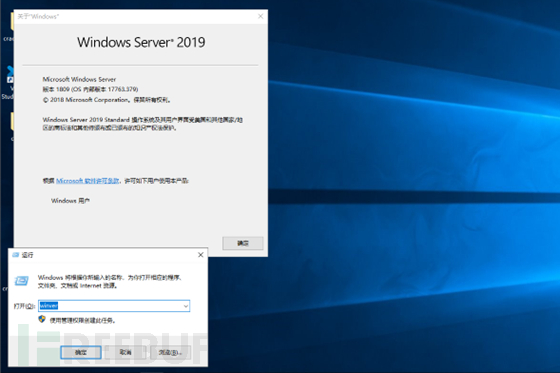Viewport: 560px width, 373px height.
Task: Click the Run program icon beside the description
Action: point(21,281)
